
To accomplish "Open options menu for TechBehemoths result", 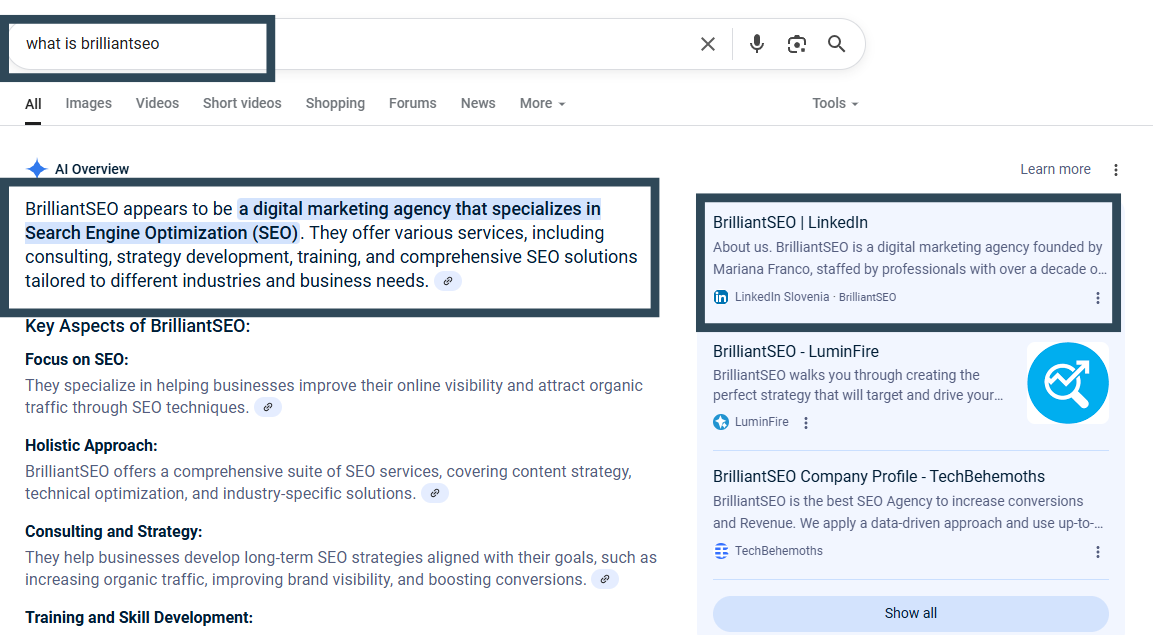I will point(1098,552).
